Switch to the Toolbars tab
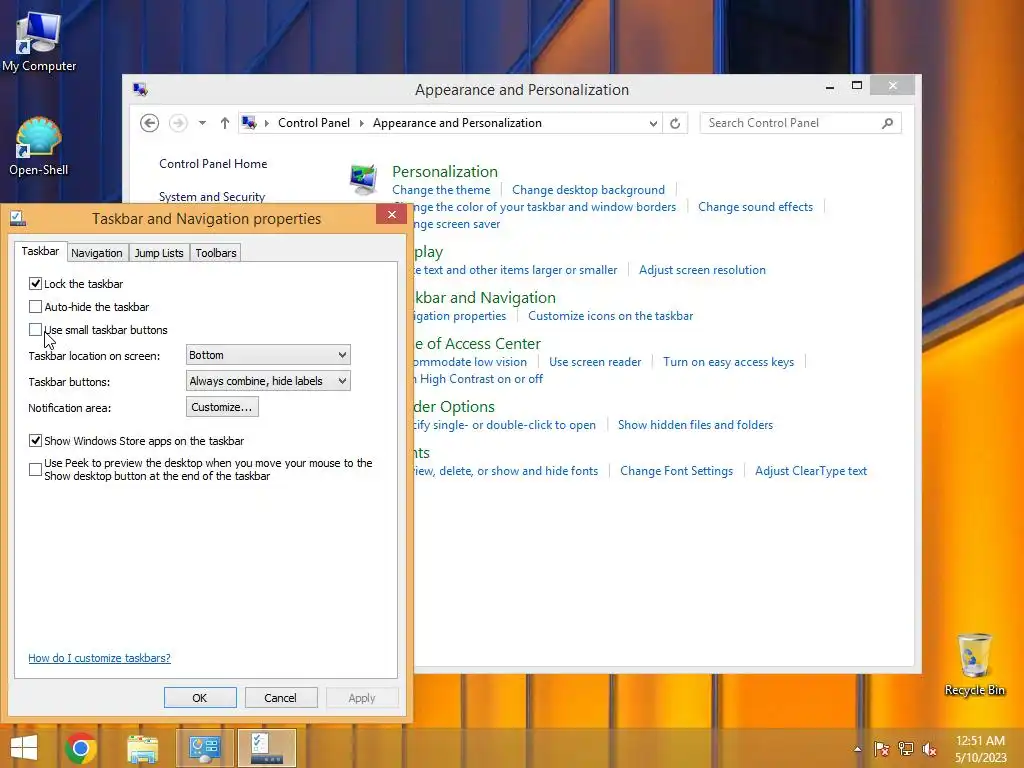The image size is (1024, 768). point(216,253)
